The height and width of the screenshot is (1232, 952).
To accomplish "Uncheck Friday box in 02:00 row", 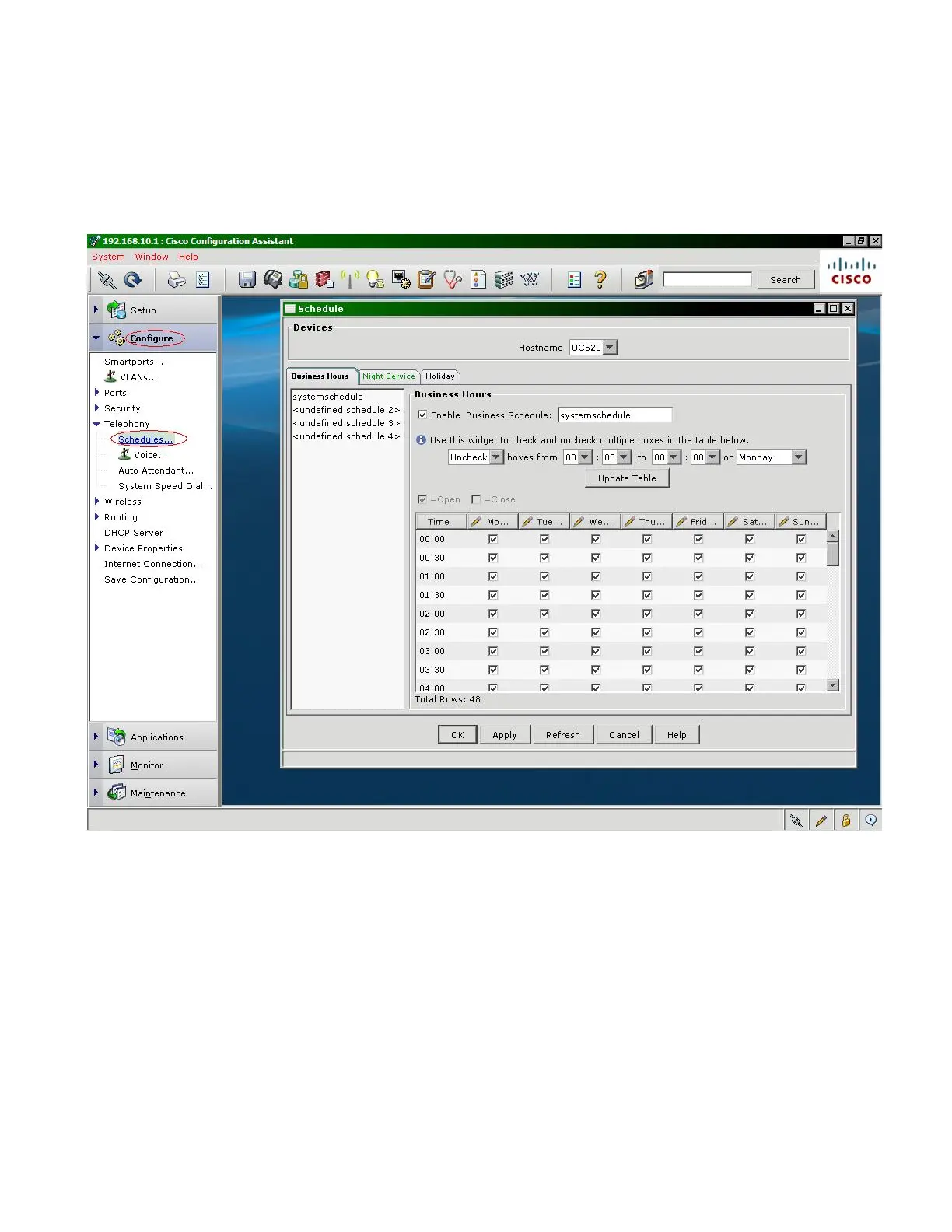I will click(698, 614).
